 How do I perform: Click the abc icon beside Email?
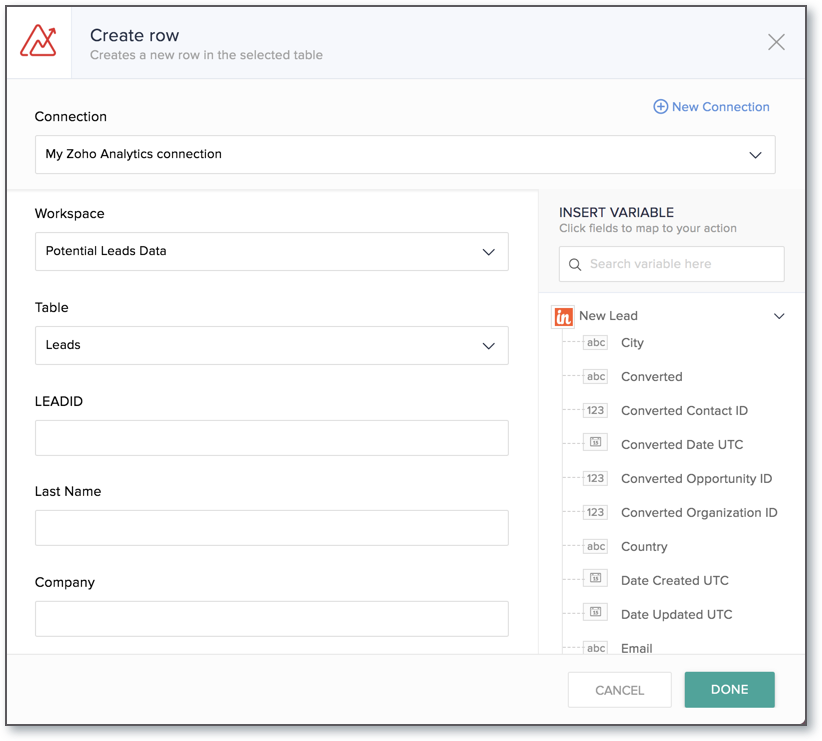595,648
